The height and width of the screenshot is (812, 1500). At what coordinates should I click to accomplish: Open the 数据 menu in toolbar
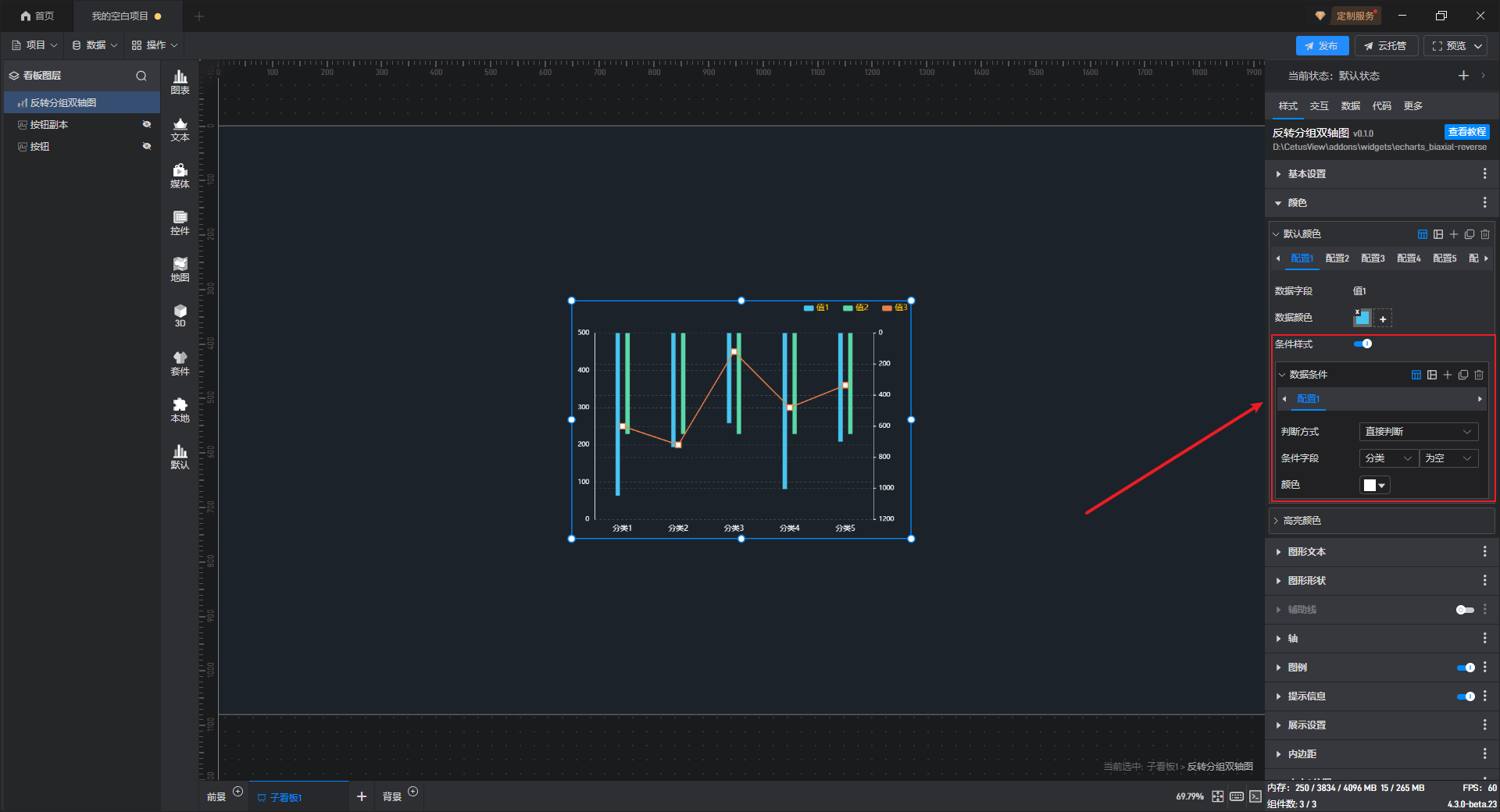[95, 45]
